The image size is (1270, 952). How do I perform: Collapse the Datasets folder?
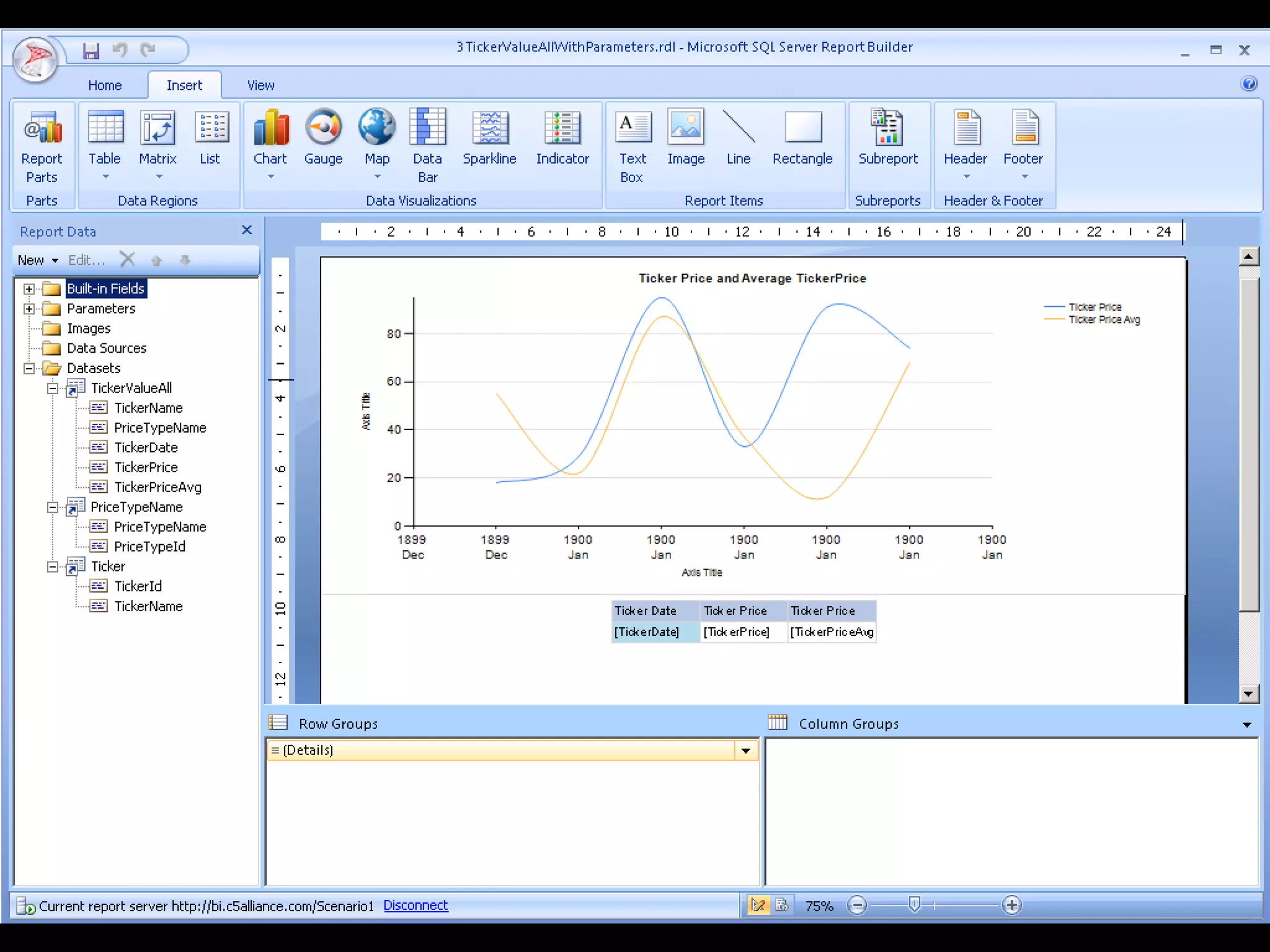29,368
